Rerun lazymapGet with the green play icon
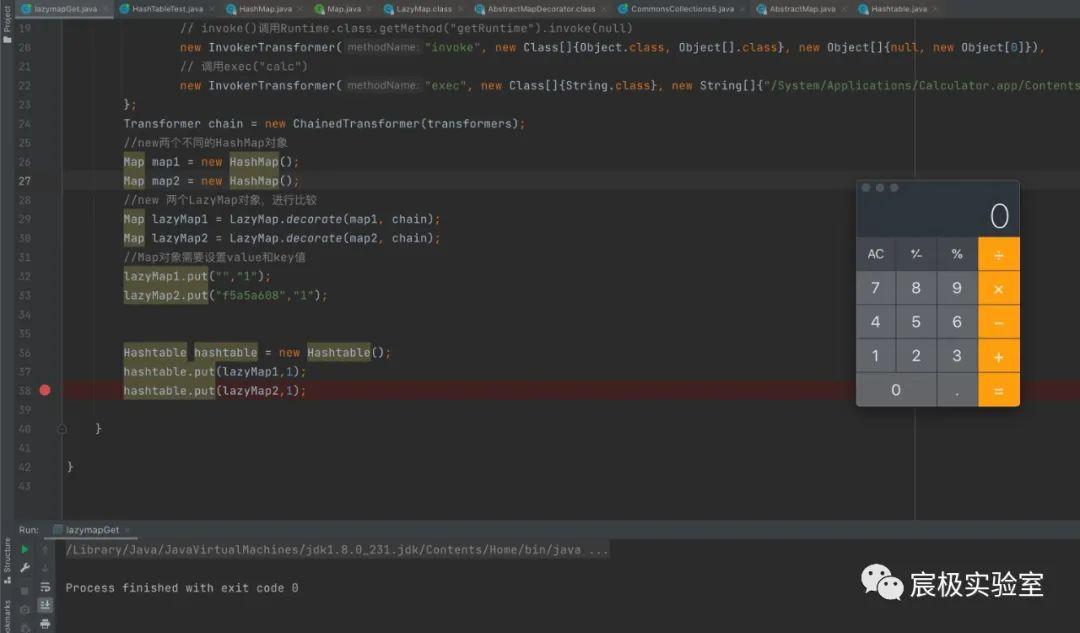Viewport: 1080px width, 633px height. [x=25, y=549]
